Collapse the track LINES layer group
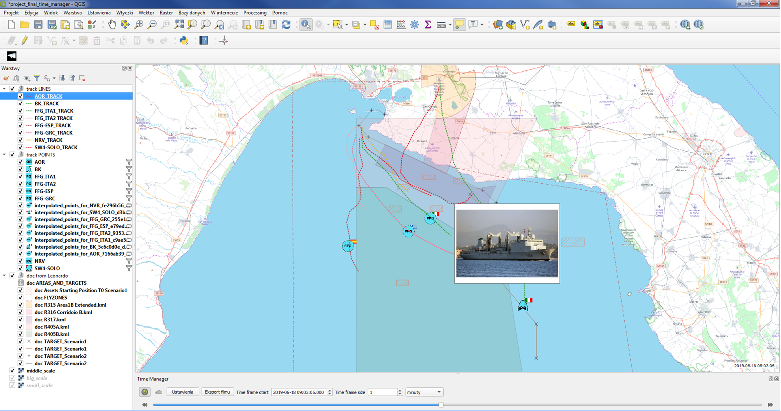Image resolution: width=781 pixels, height=411 pixels. pyautogui.click(x=4, y=89)
